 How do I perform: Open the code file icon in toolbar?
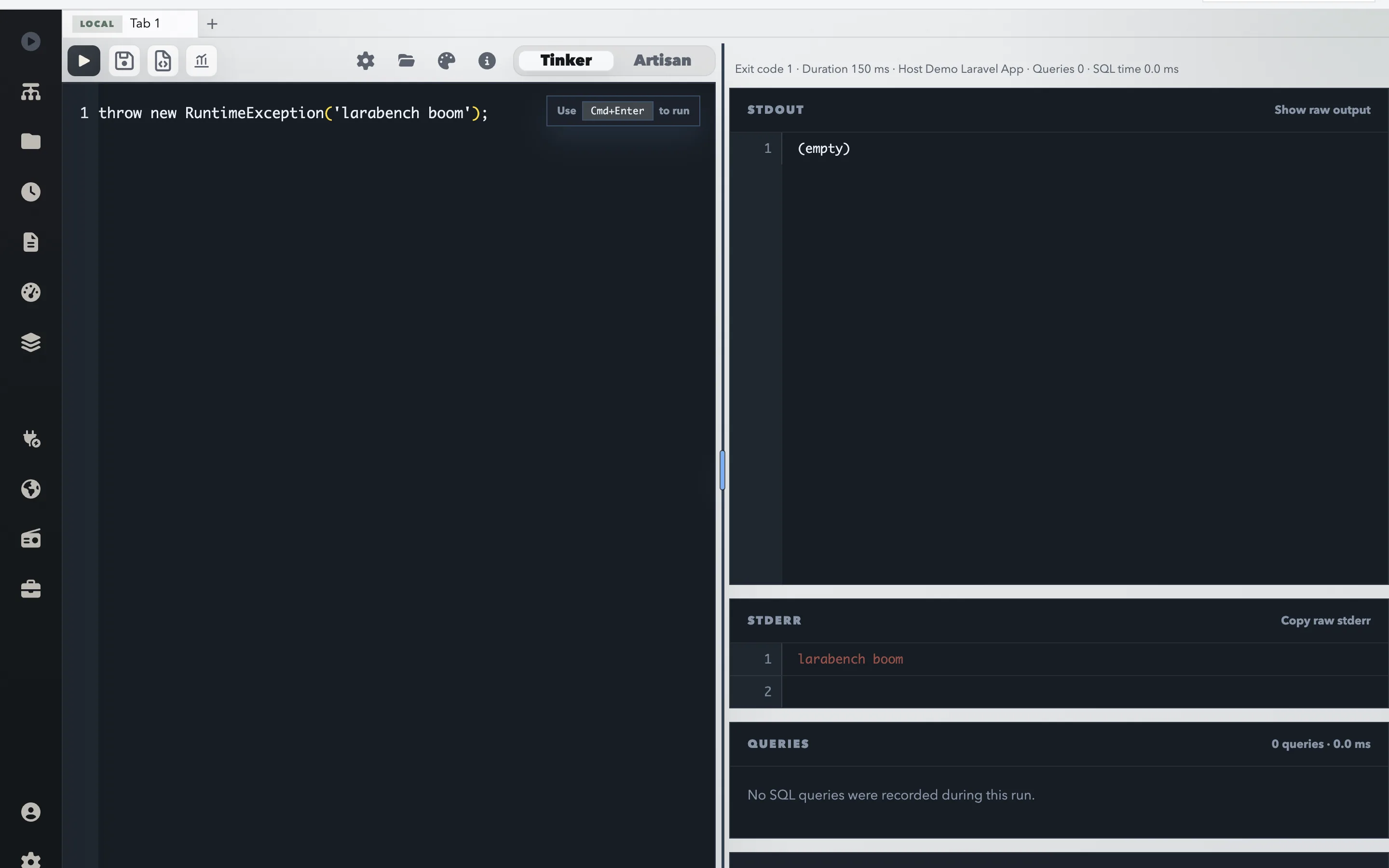[x=163, y=60]
